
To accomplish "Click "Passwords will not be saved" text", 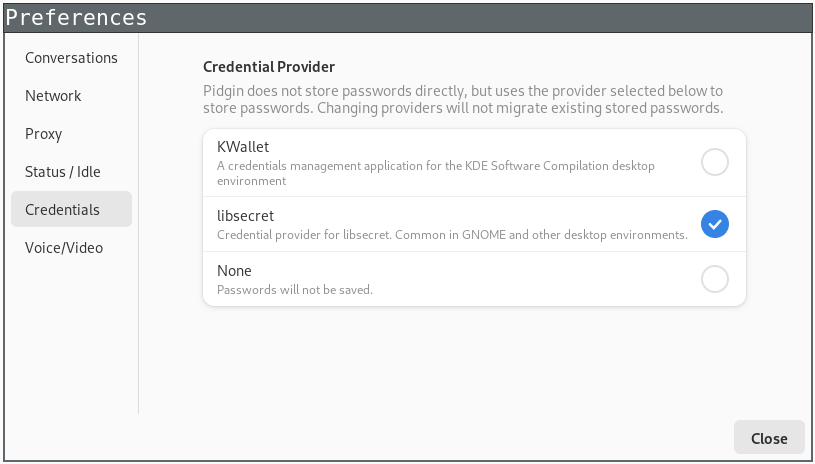I will tap(295, 290).
